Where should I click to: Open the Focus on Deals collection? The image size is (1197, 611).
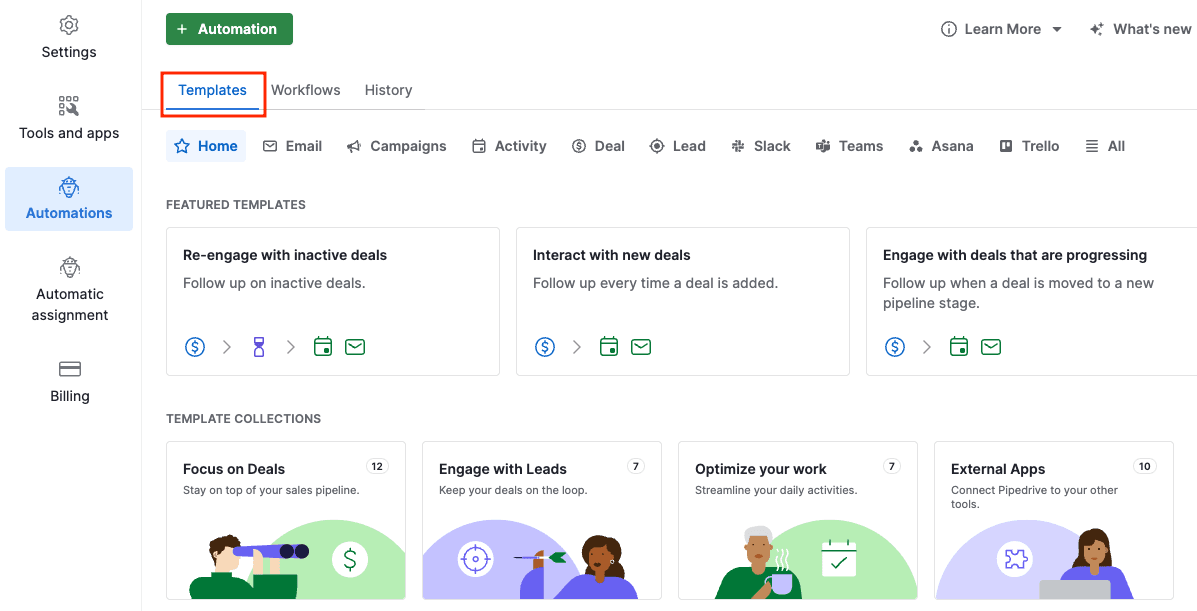click(x=286, y=520)
